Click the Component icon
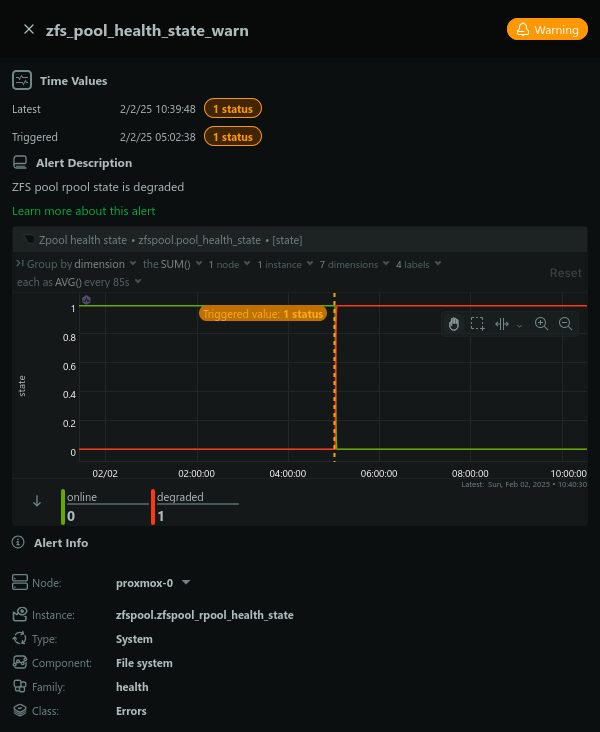The height and width of the screenshot is (732, 600). tap(20, 662)
